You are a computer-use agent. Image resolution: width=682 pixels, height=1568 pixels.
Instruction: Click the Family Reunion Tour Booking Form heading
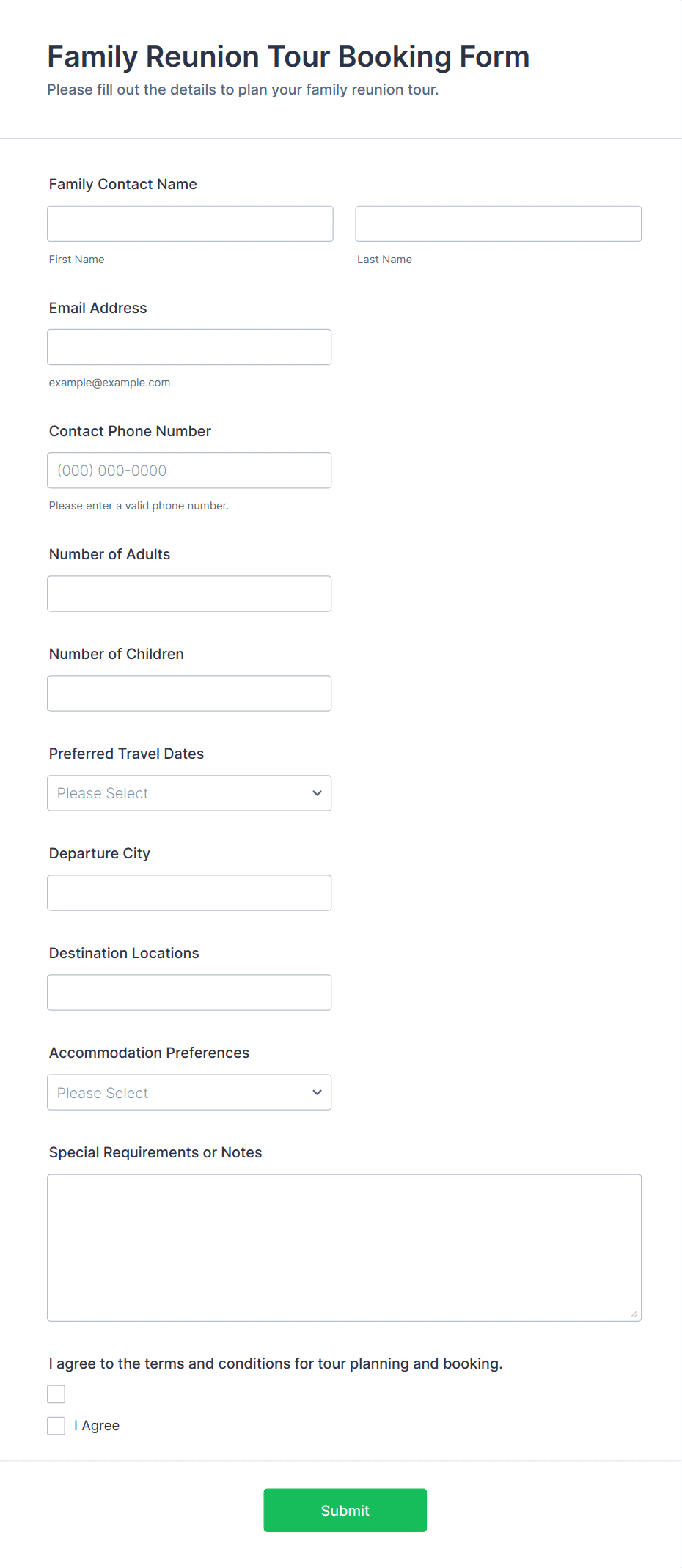point(288,56)
